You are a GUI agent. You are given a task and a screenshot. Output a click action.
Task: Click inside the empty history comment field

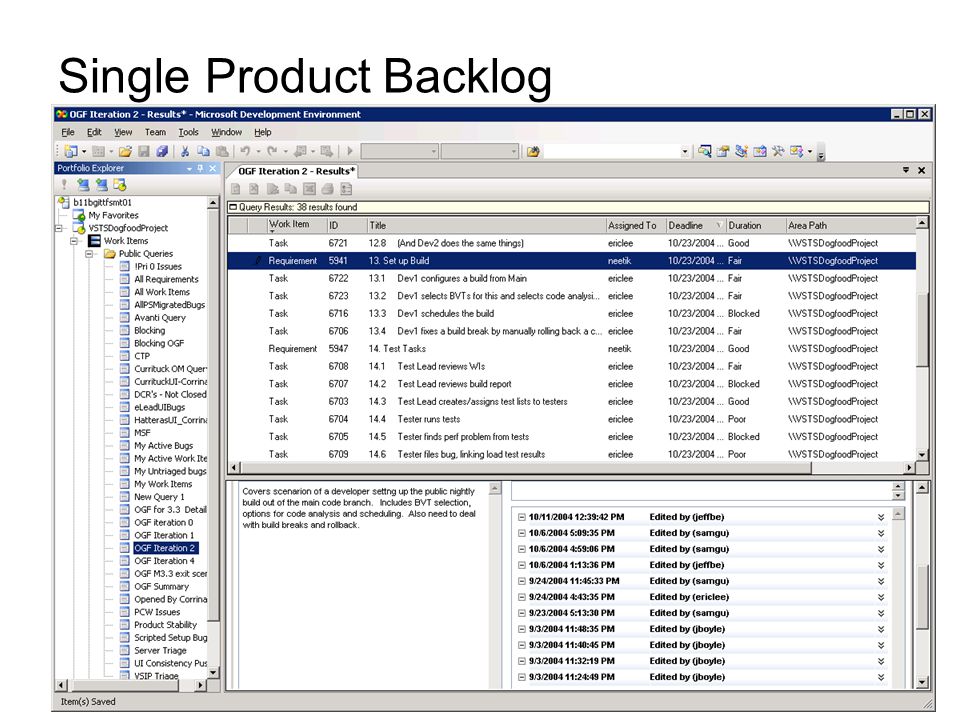[x=702, y=491]
